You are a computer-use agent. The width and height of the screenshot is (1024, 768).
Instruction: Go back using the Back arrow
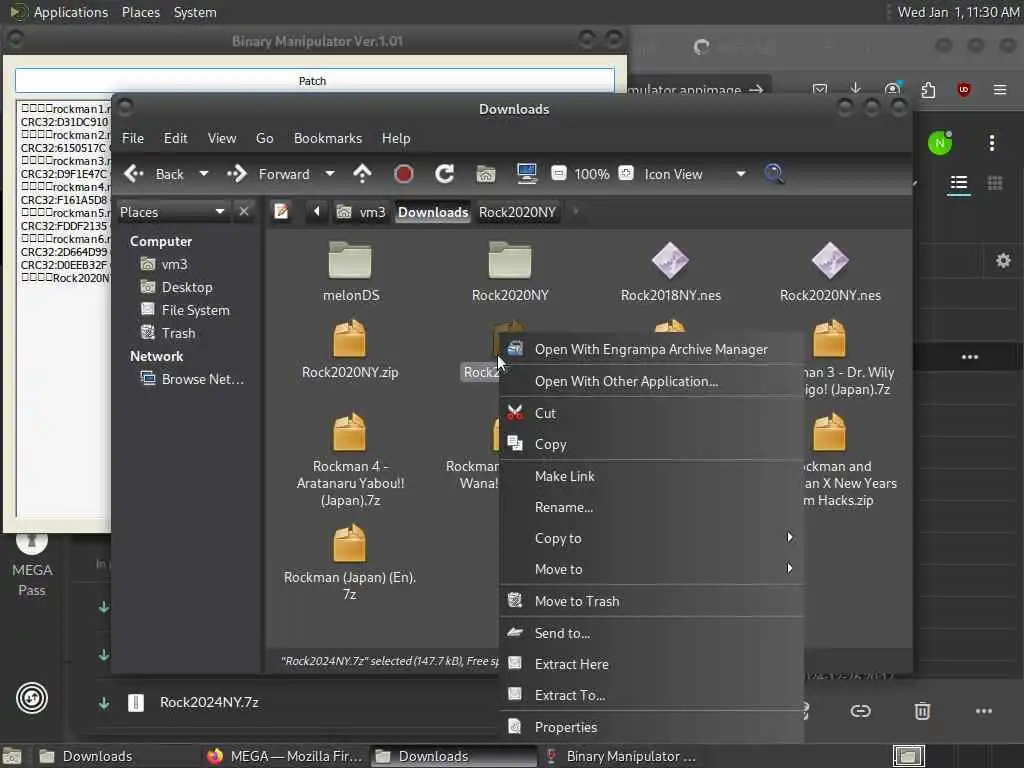click(154, 174)
